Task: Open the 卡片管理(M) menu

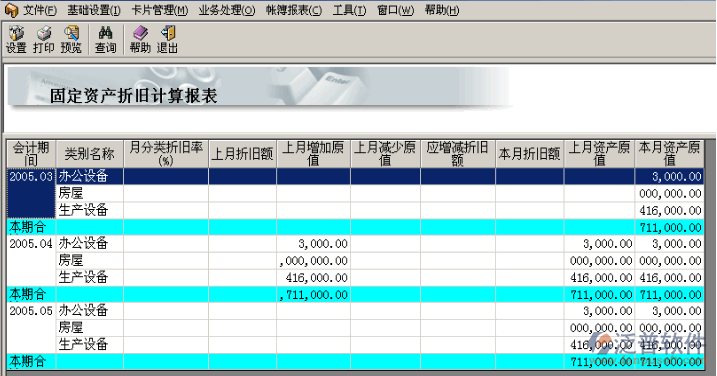Action: point(160,10)
